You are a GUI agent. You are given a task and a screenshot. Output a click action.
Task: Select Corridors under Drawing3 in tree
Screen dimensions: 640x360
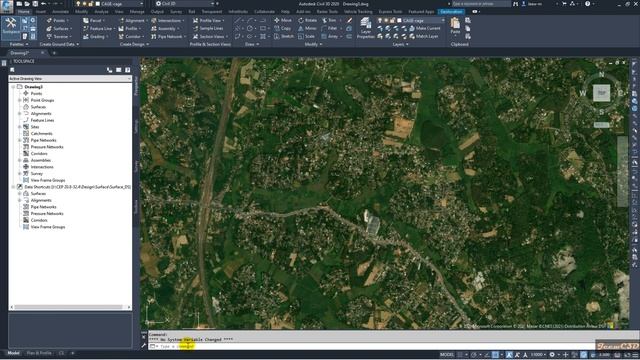[39, 153]
